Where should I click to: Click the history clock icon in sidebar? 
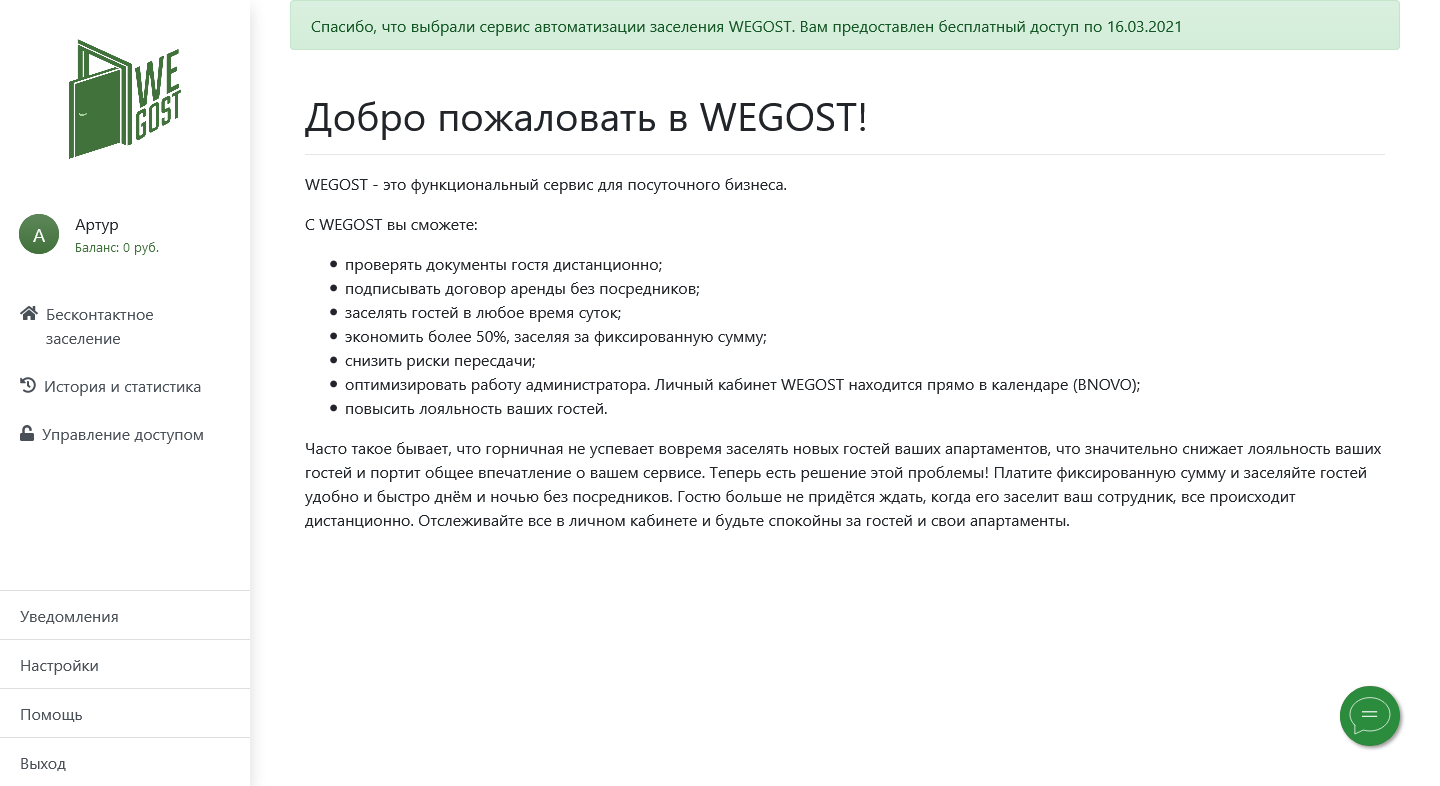tap(28, 386)
